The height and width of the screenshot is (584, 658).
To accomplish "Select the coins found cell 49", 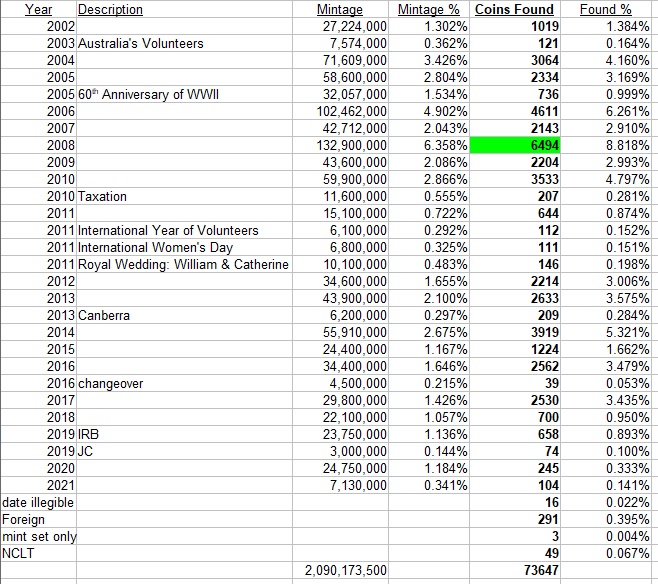I will pos(514,553).
